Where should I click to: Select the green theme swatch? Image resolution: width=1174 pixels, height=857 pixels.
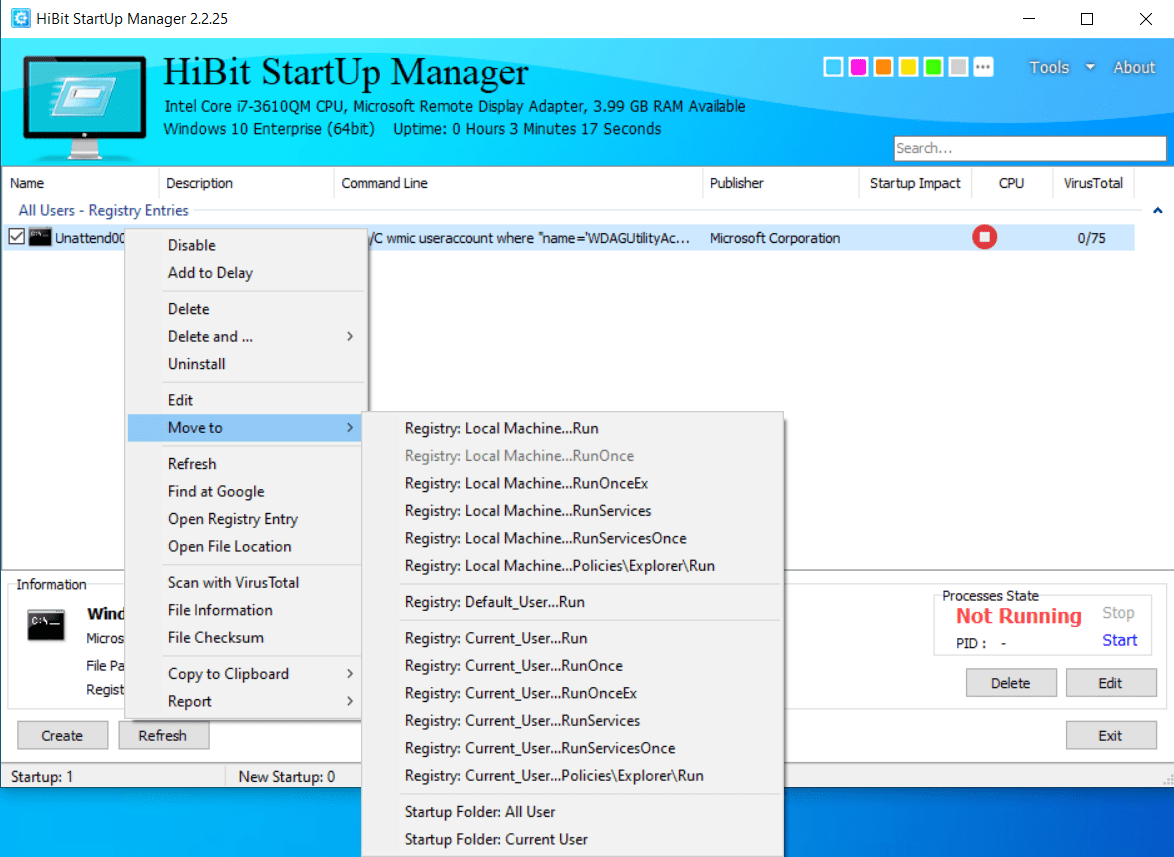tap(933, 67)
